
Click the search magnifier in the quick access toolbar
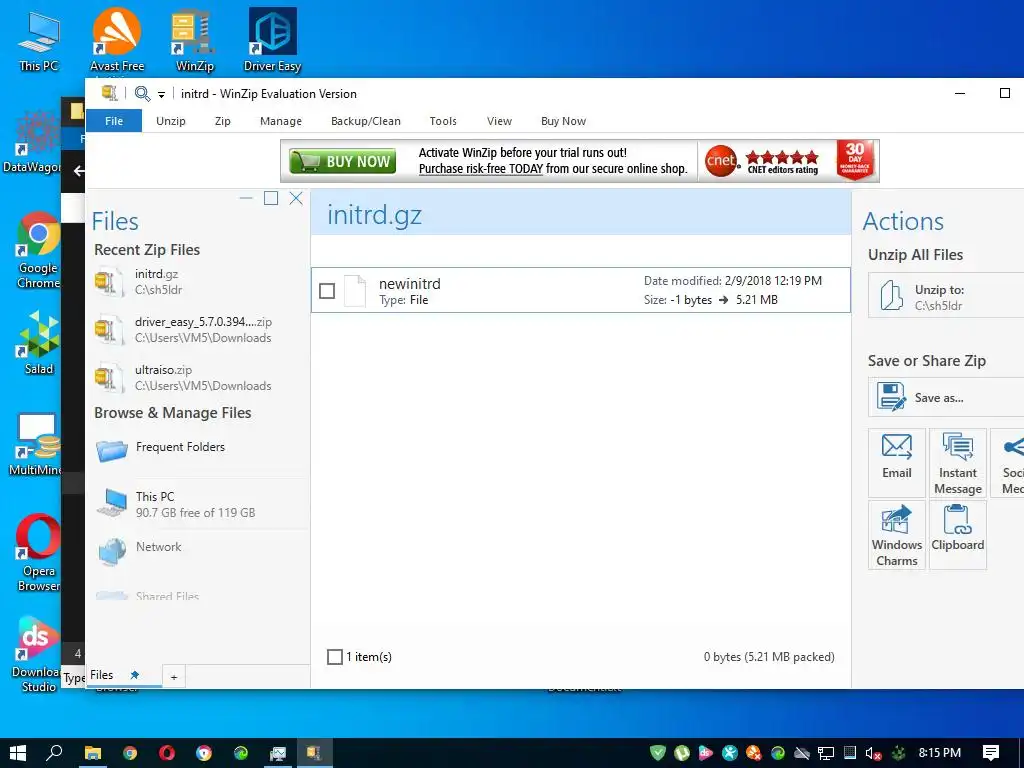coord(142,93)
